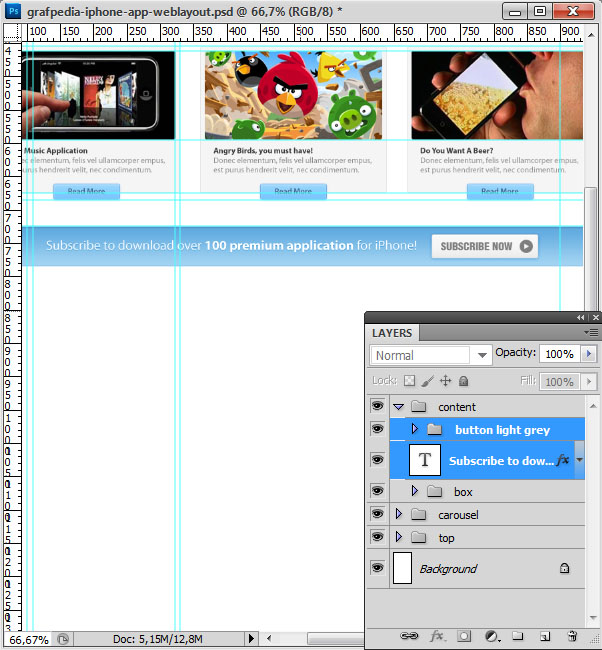Toggle visibility of the box group
Screen dimensions: 602x650
377,491
